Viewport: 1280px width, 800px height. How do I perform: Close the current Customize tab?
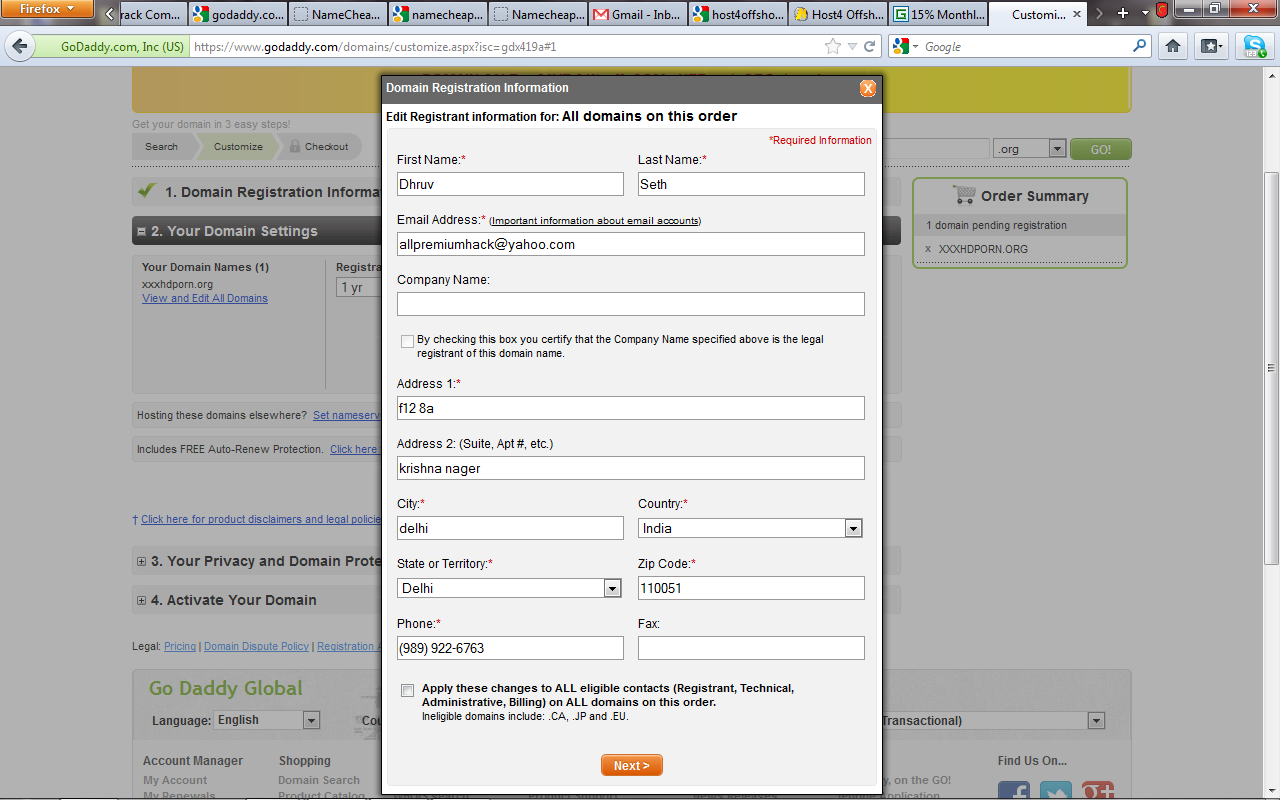click(x=1077, y=15)
